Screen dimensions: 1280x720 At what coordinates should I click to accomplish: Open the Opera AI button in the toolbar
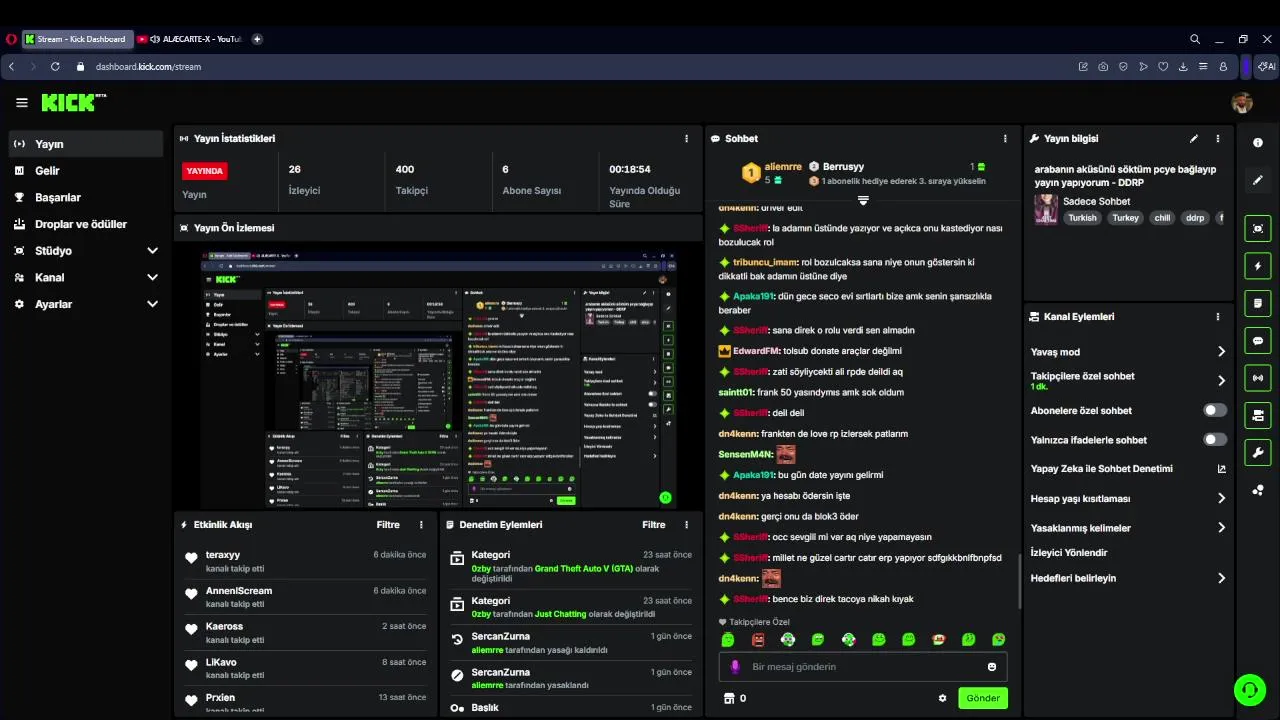coord(1266,67)
